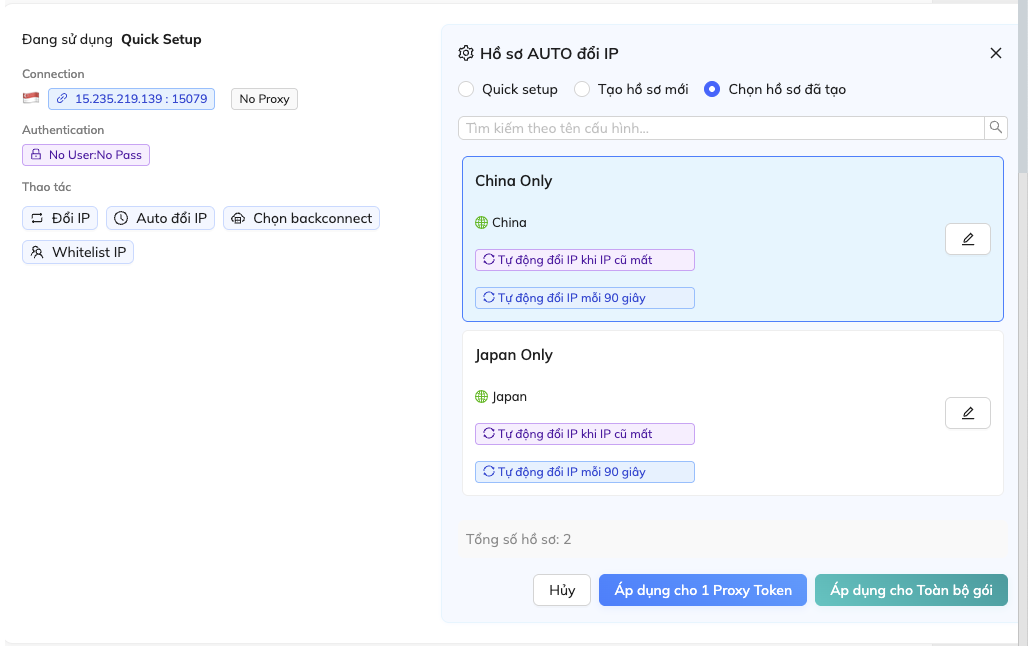The width and height of the screenshot is (1028, 646).
Task: Focus the profile name search field
Action: pos(720,128)
